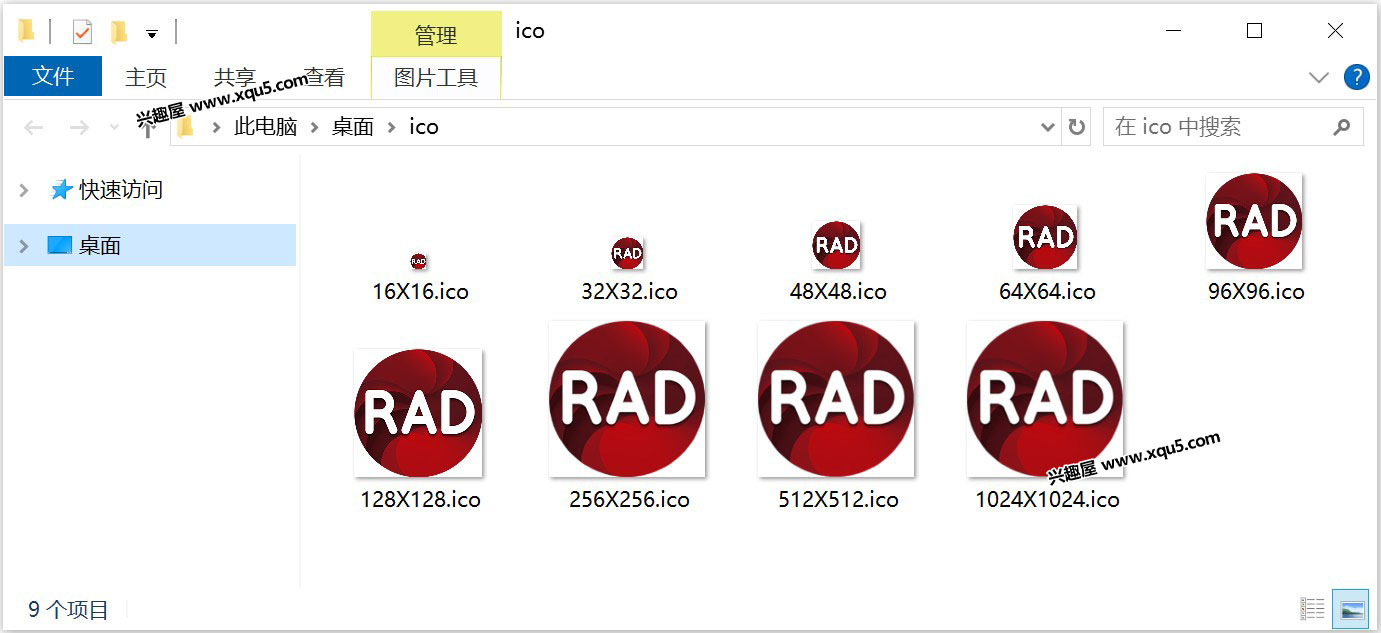The image size is (1381, 633).
Task: Open the 图片工具 ribbon tab
Action: tap(436, 77)
